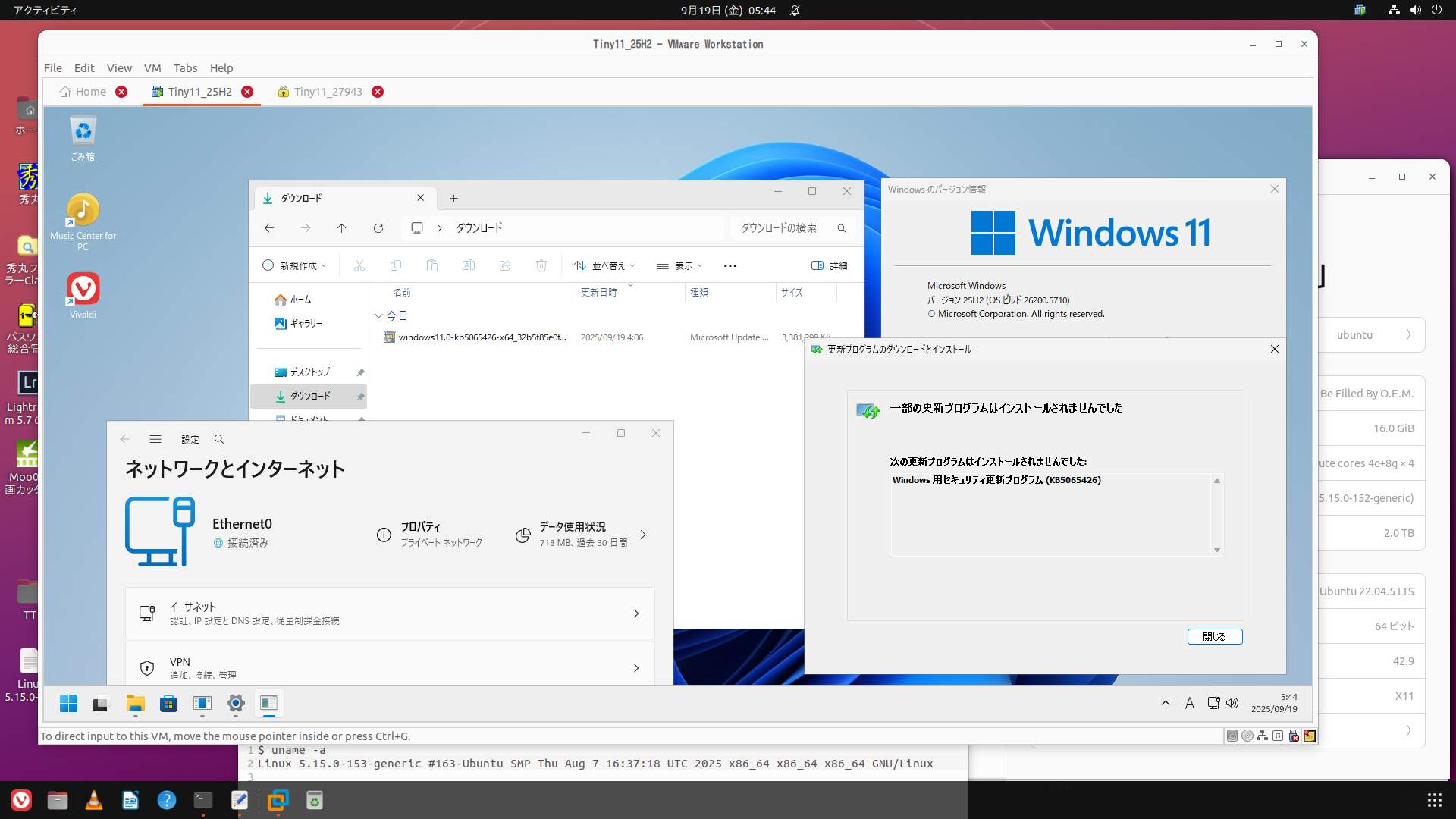Click VMware Workstation icon in Ubuntu dock

(x=278, y=800)
